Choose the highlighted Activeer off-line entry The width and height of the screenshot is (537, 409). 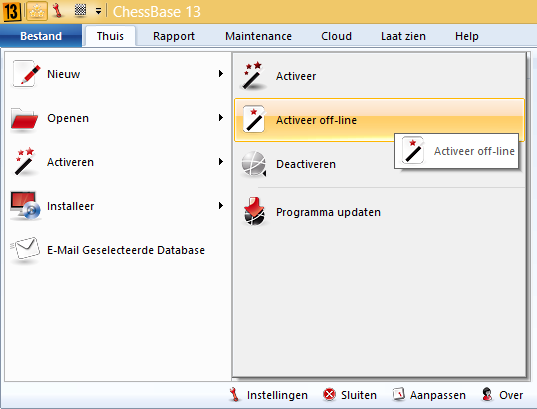pos(379,120)
